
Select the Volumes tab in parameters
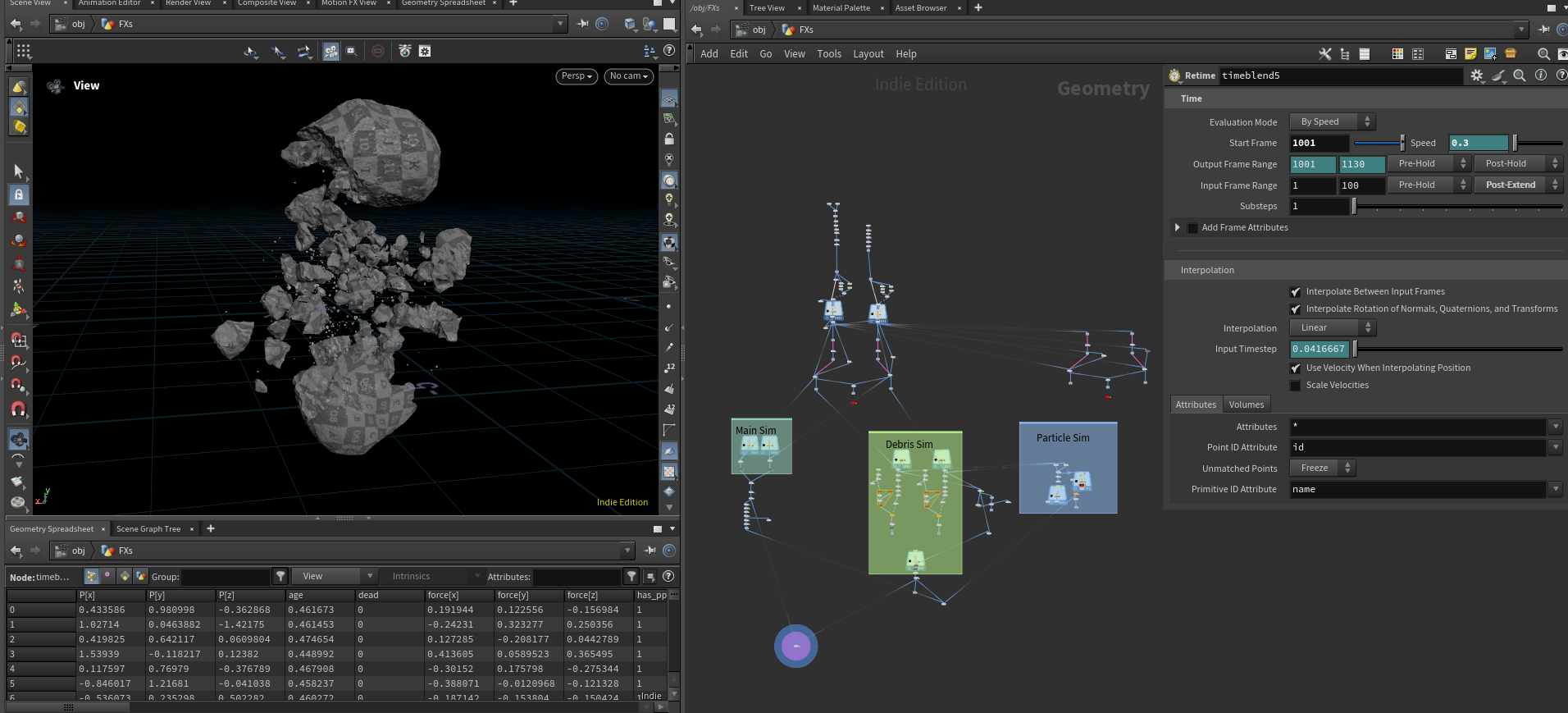tap(1246, 404)
